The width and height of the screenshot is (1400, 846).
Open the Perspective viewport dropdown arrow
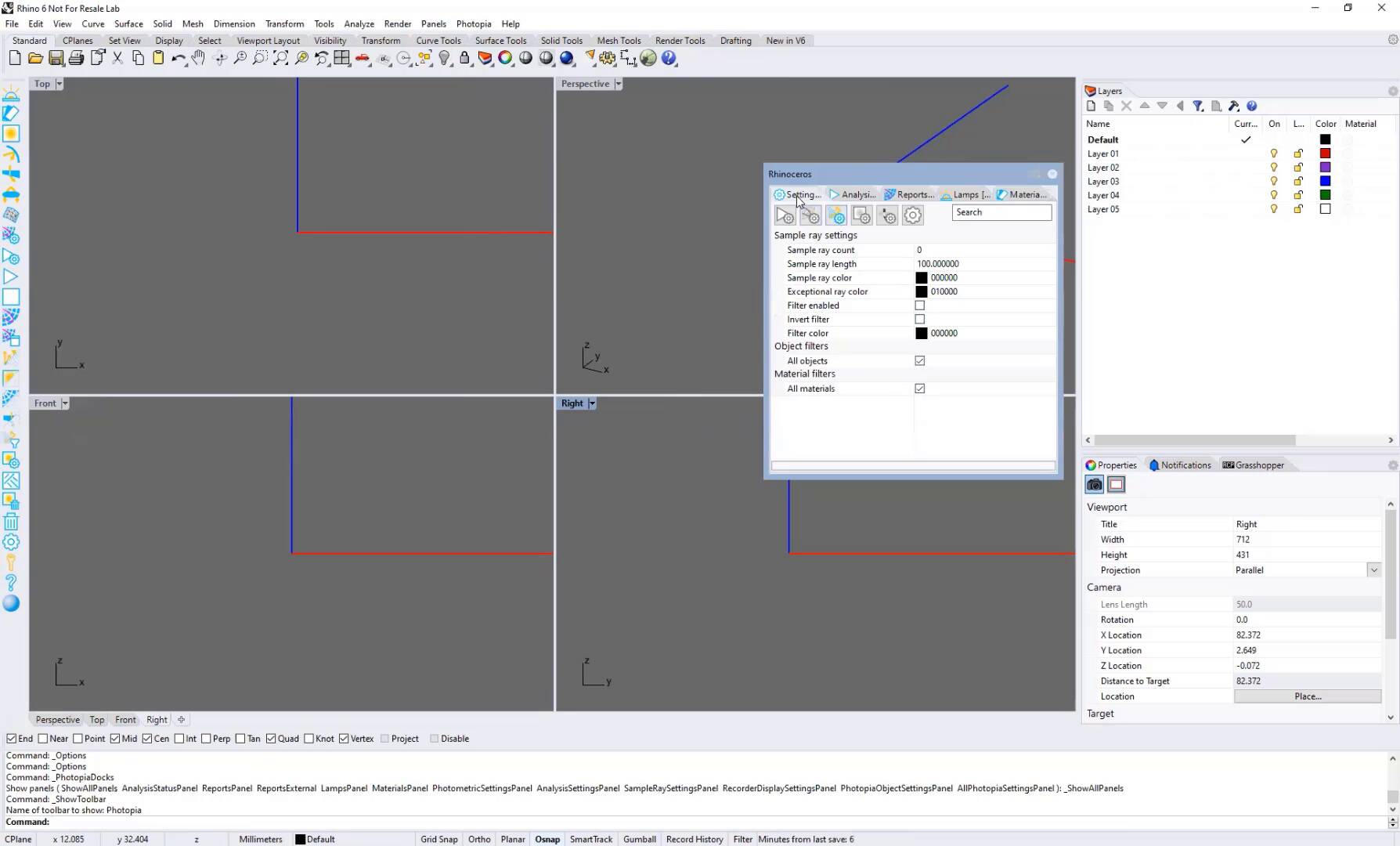(x=618, y=84)
